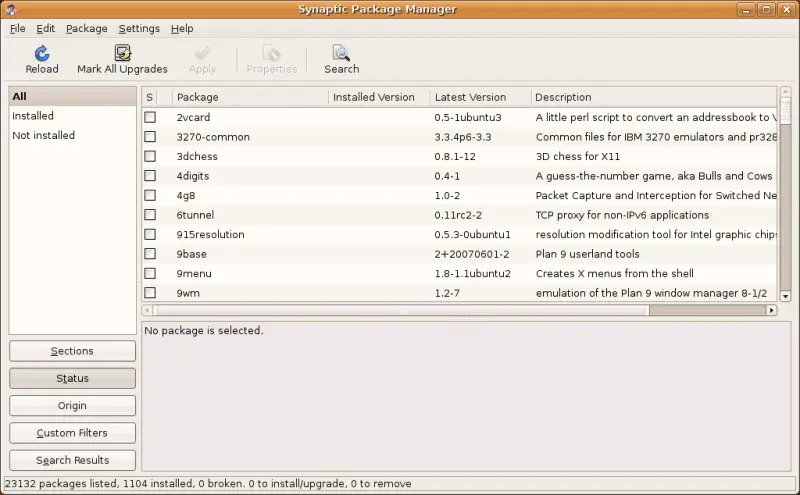Click the Origin filter button
The image size is (800, 495).
[72, 406]
